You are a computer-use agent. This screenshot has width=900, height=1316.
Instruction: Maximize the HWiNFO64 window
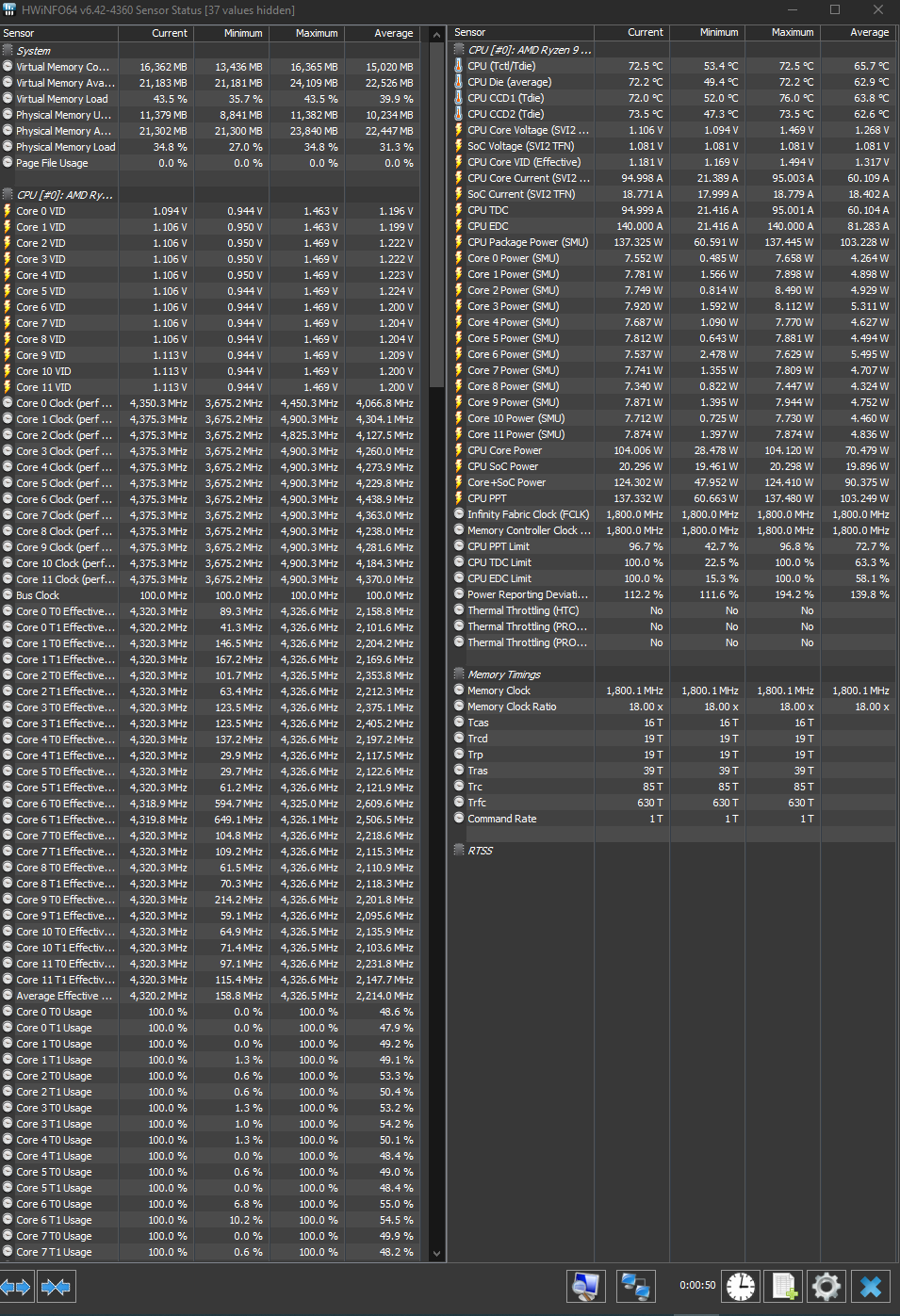[835, 9]
